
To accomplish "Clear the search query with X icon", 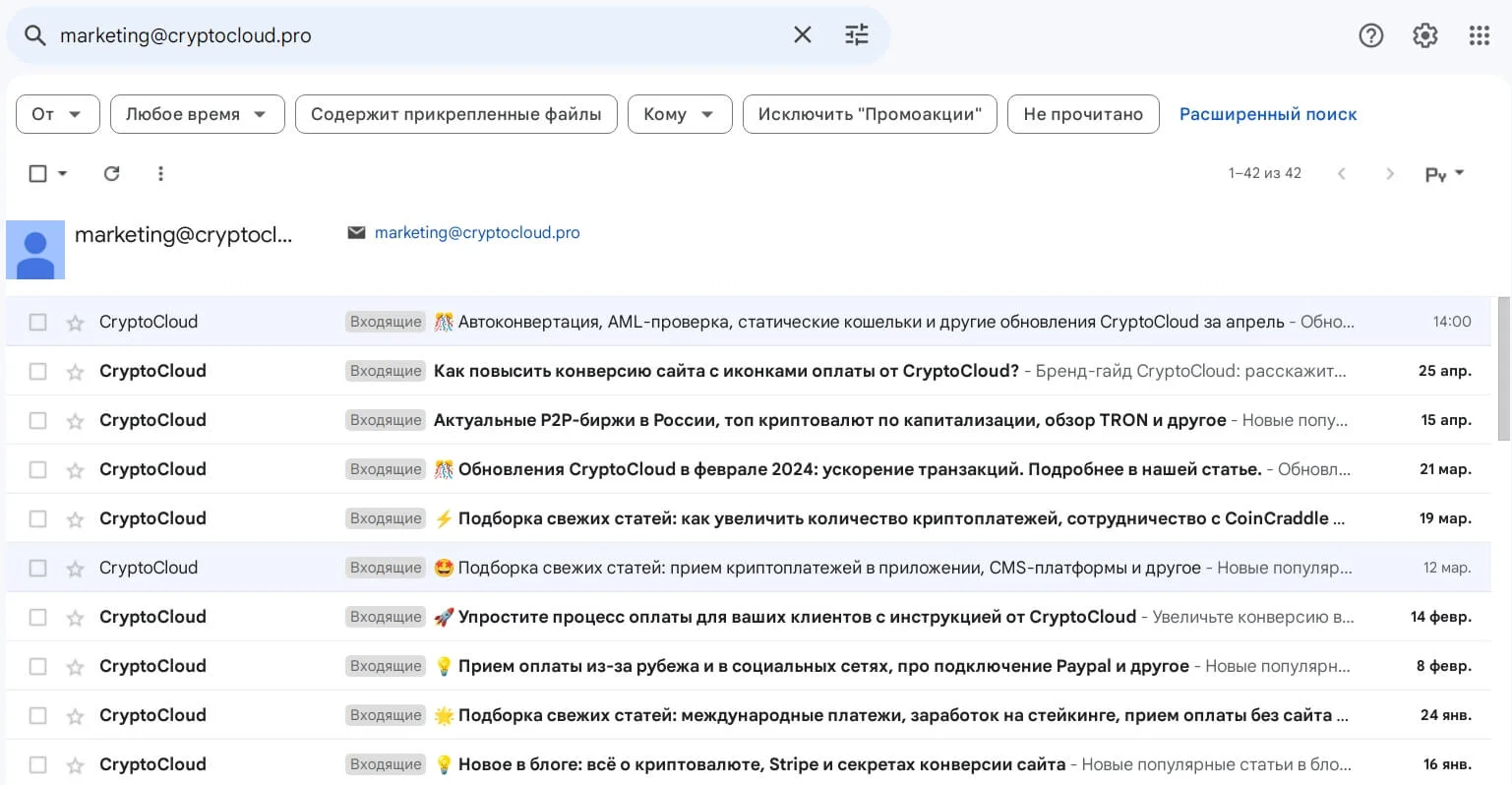I will point(803,35).
